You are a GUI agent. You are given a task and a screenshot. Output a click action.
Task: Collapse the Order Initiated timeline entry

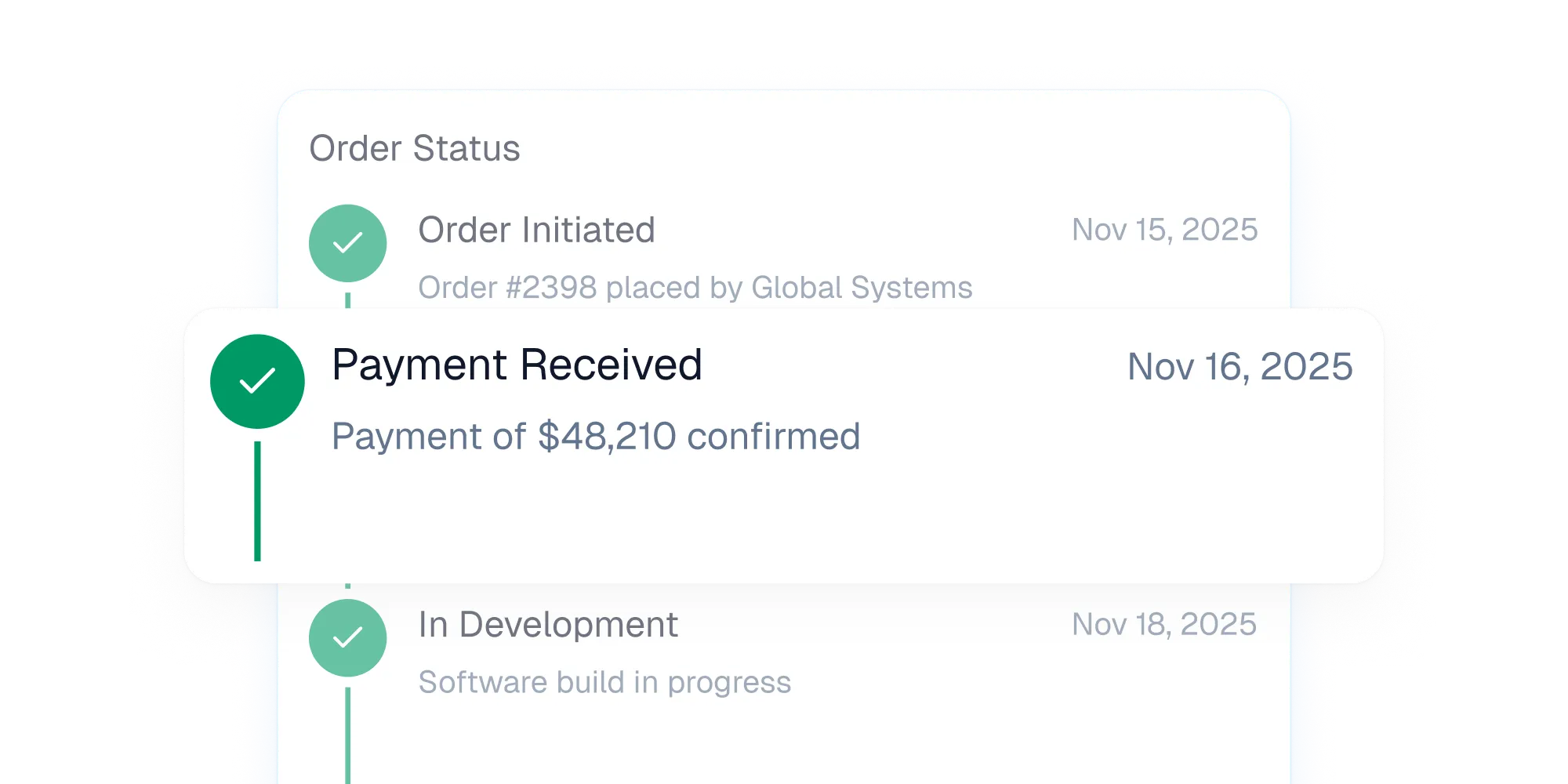click(x=538, y=230)
